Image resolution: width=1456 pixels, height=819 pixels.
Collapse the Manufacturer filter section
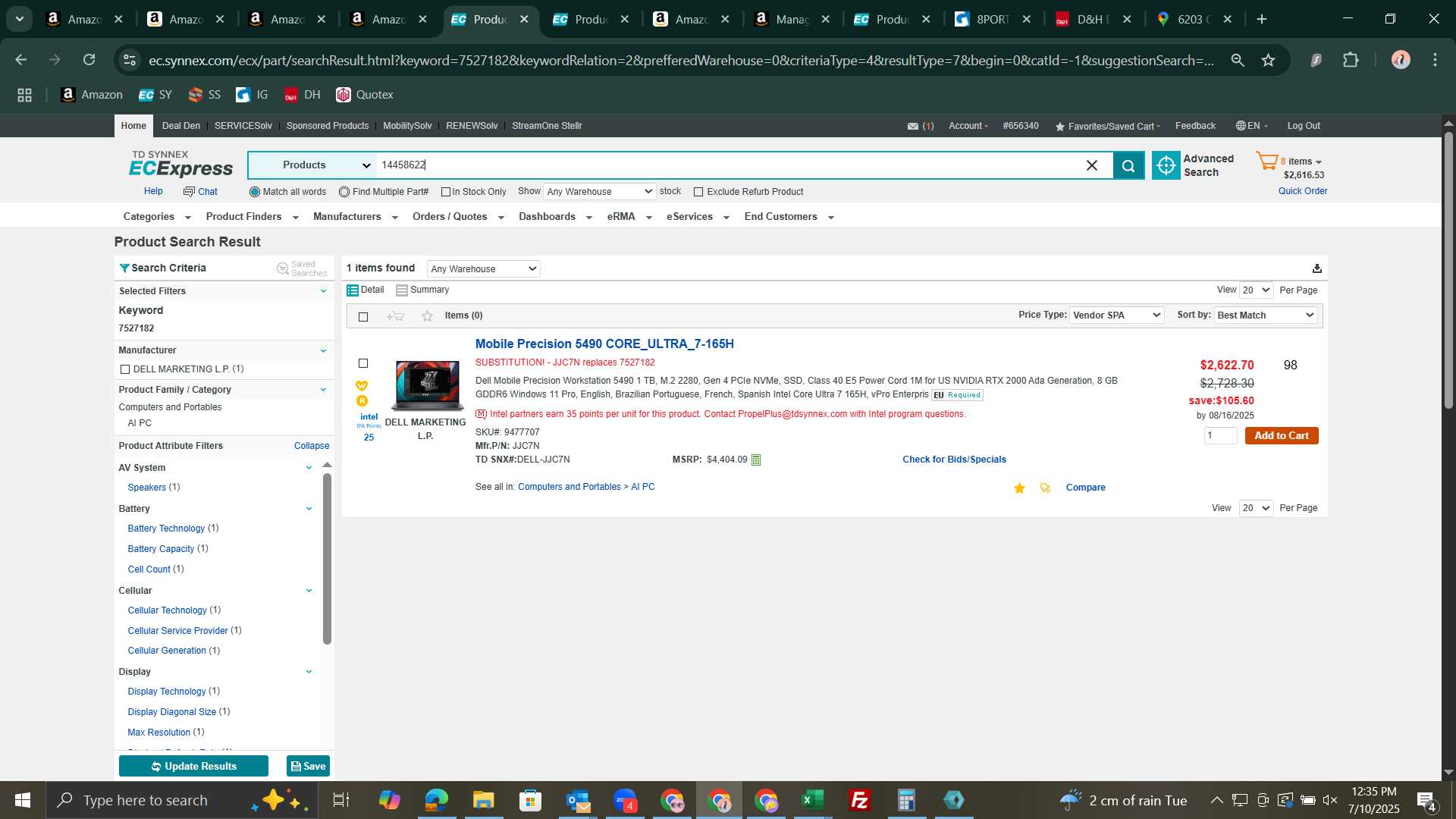point(323,350)
